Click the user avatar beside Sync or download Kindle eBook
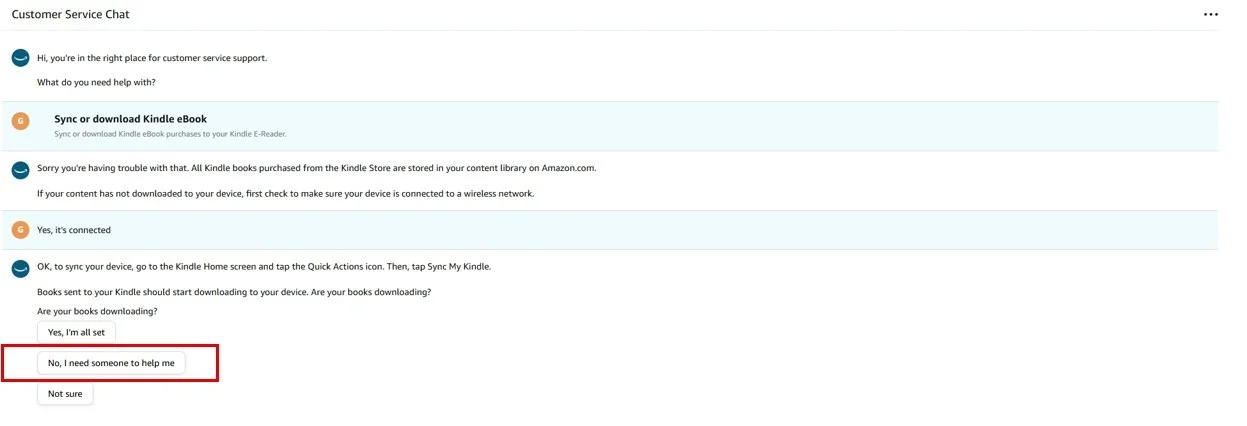 [x=20, y=121]
